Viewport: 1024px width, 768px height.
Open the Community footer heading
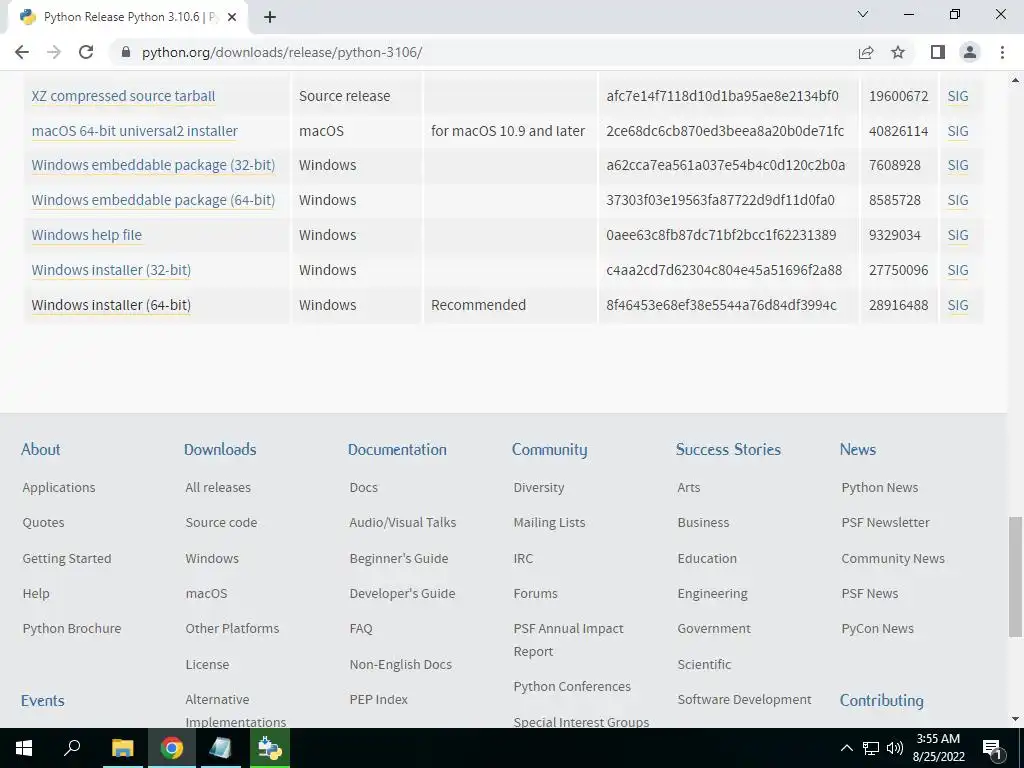(549, 450)
